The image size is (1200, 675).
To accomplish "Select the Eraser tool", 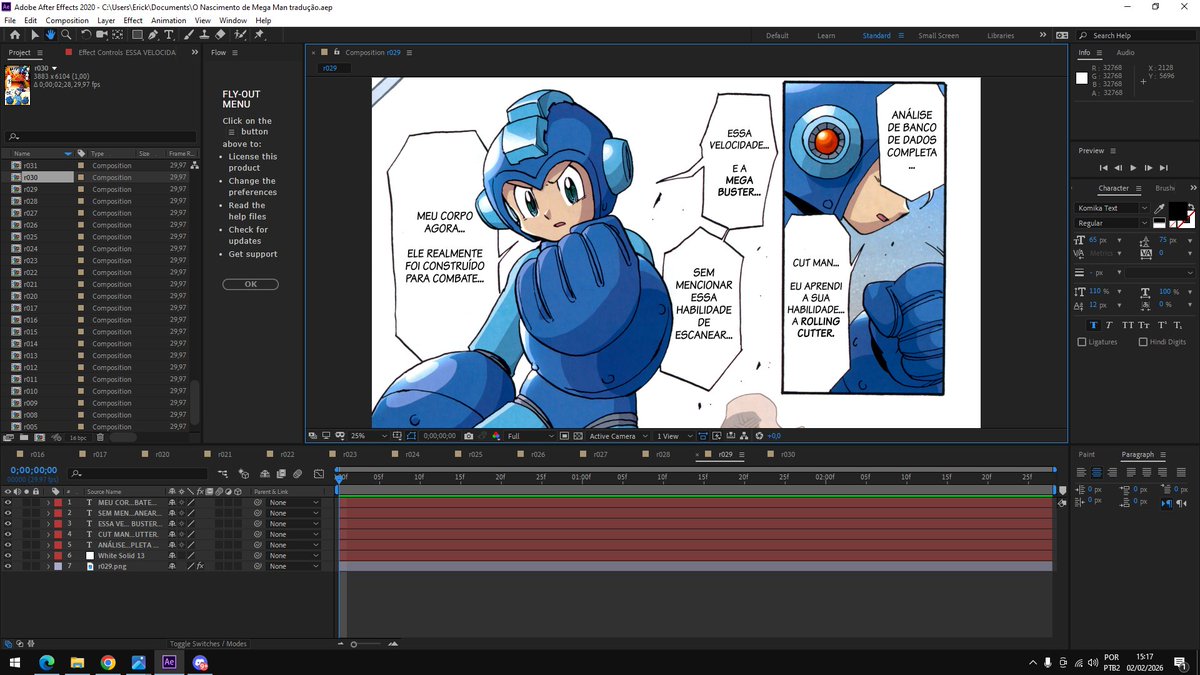I will coord(219,35).
